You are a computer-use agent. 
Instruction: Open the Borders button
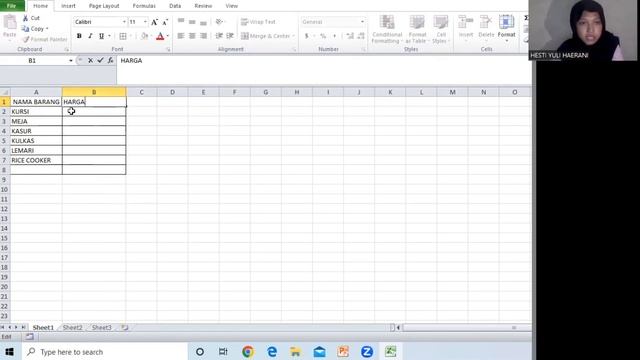click(123, 36)
